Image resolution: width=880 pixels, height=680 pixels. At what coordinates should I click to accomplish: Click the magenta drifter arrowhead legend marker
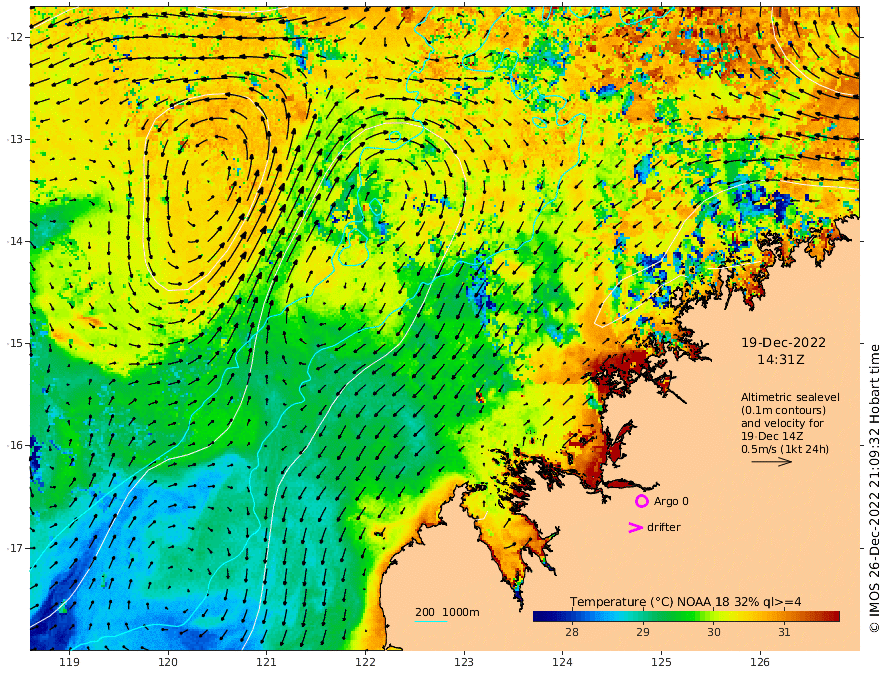635,527
